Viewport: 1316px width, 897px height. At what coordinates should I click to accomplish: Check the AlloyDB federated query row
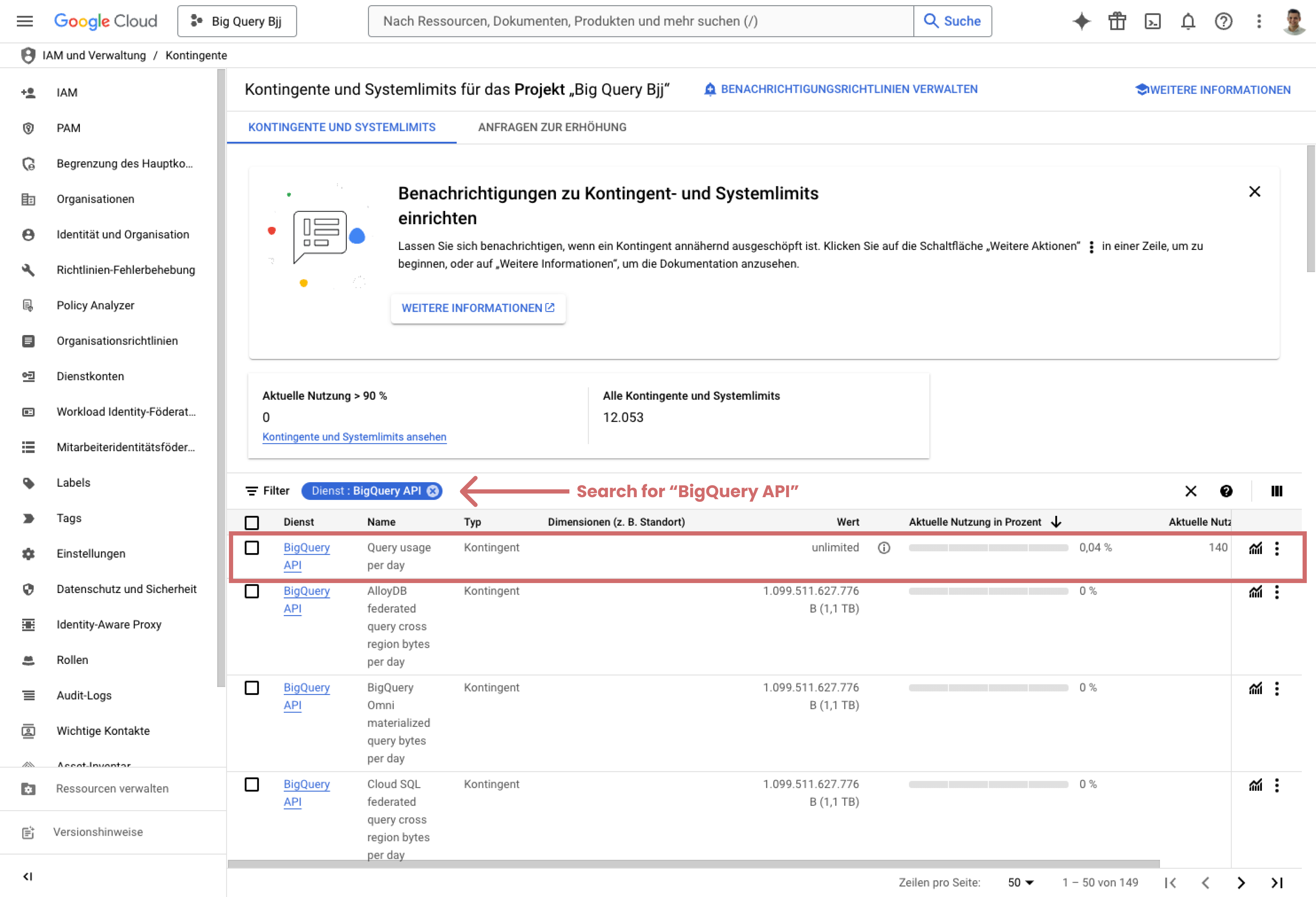click(252, 591)
